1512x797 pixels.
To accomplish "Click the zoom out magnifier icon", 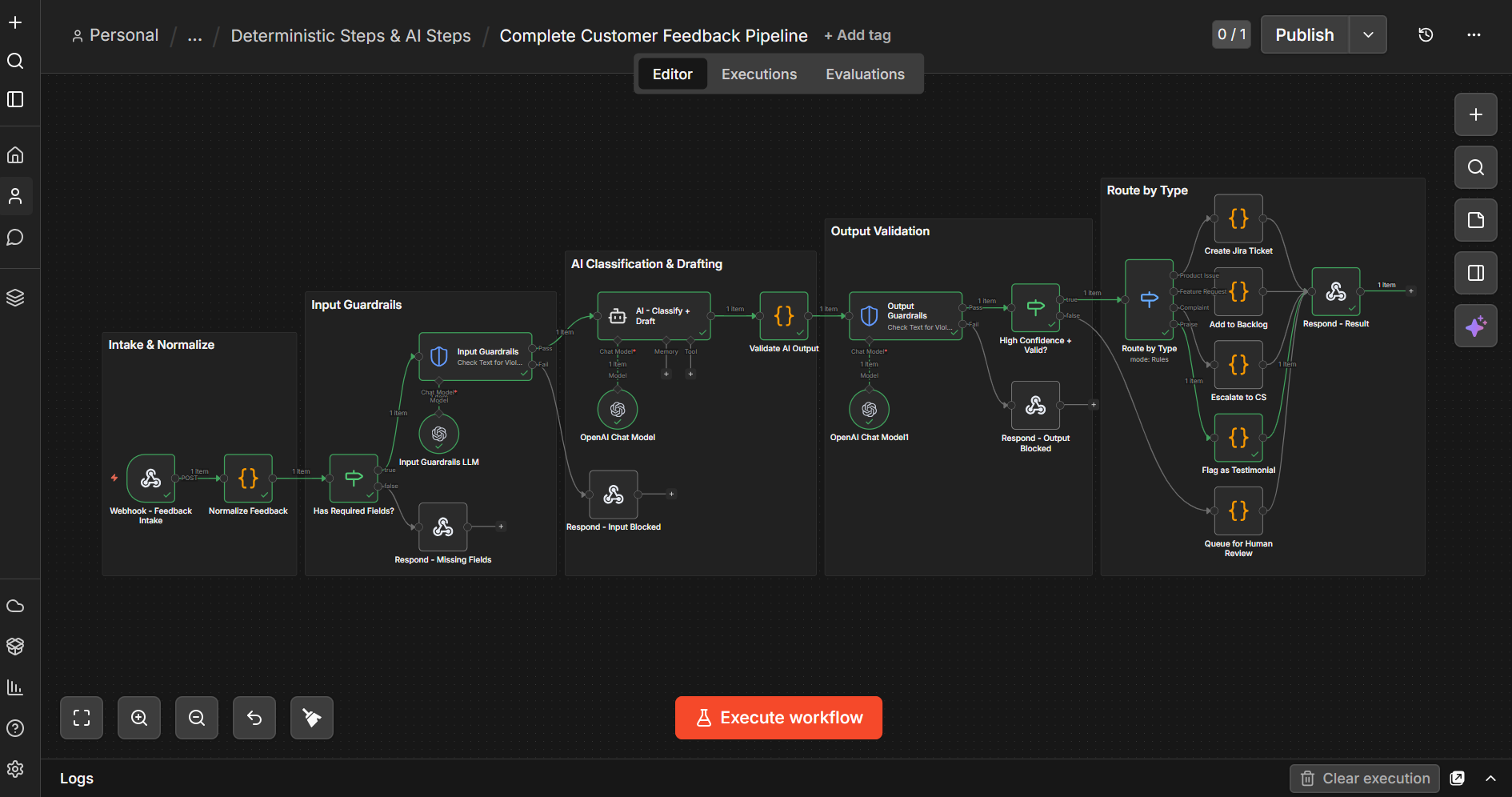I will pyautogui.click(x=197, y=718).
